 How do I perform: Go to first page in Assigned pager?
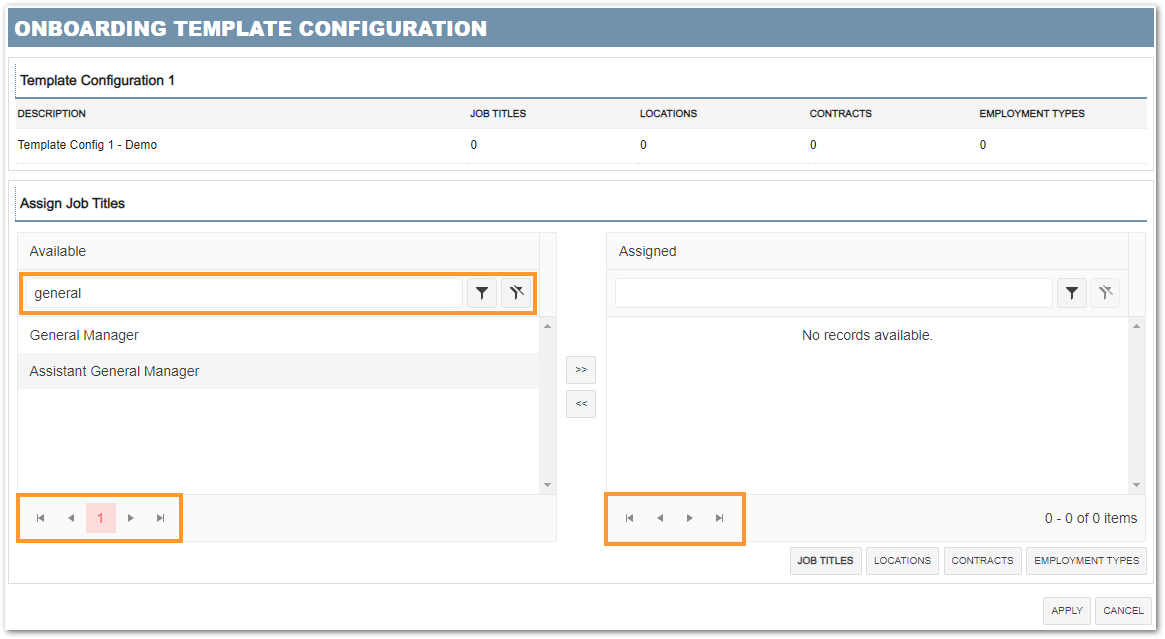click(x=629, y=518)
